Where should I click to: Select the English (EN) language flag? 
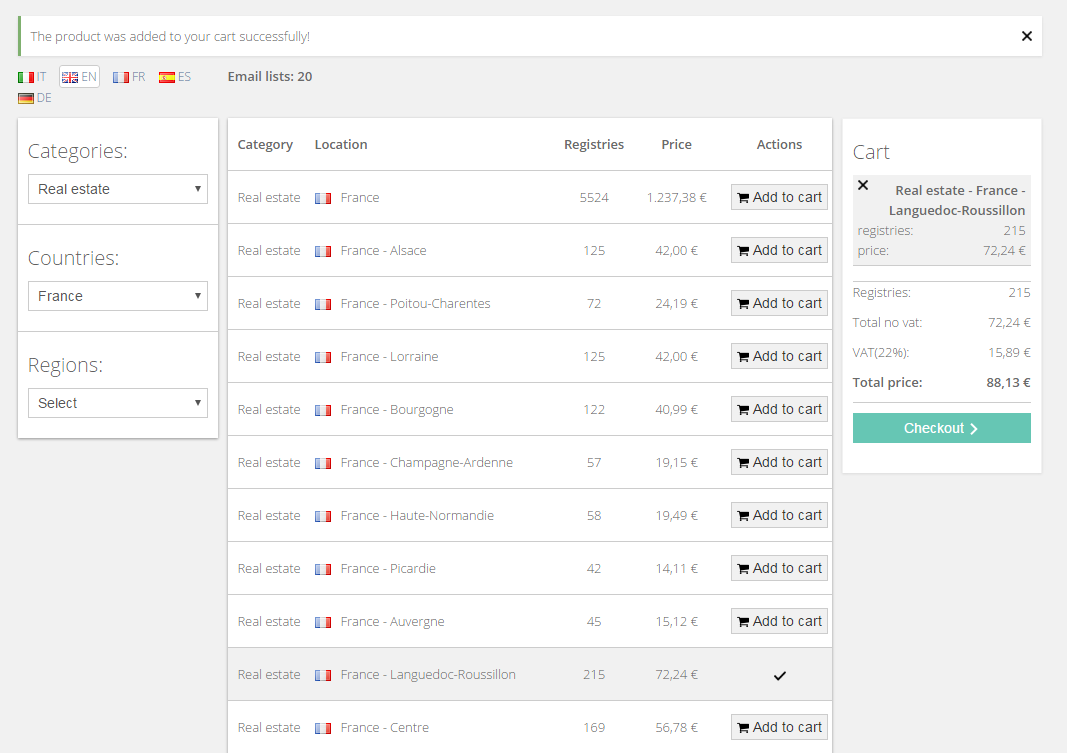click(x=79, y=77)
